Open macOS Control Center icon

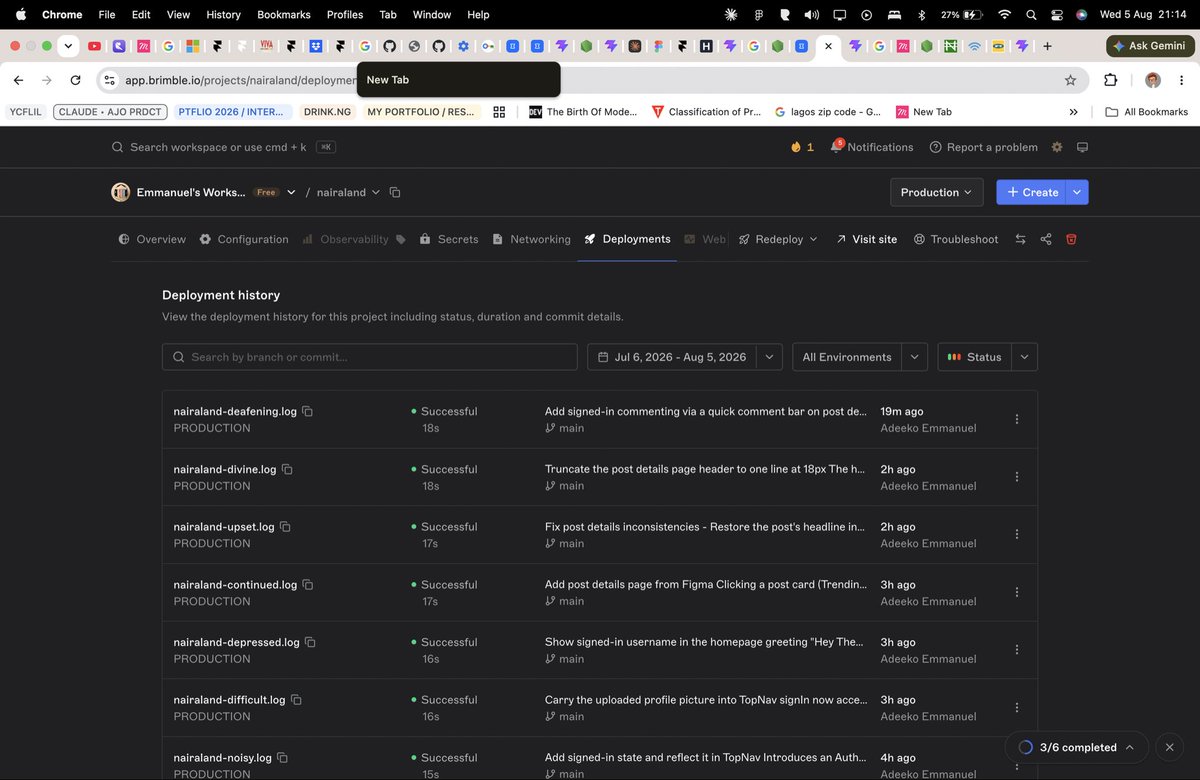[1058, 15]
